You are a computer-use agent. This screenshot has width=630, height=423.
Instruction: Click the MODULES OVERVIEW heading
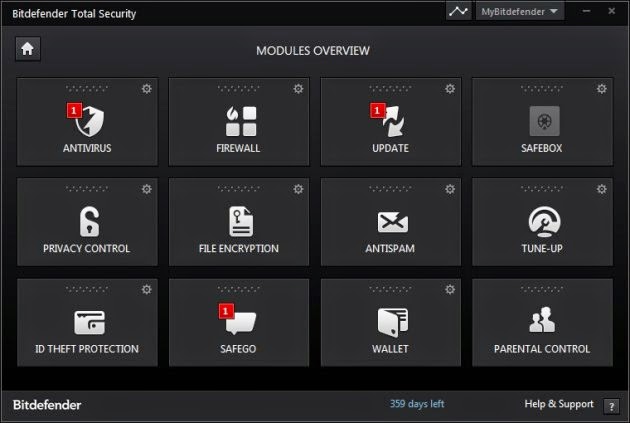[313, 51]
